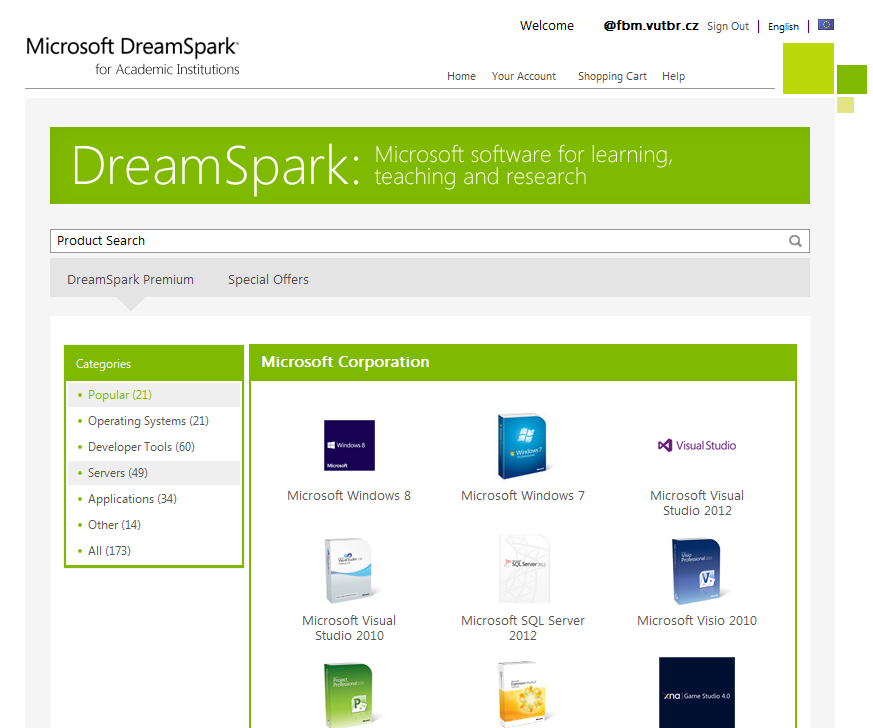Open the Microsoft Visio 2010 title link
Viewport: 873px width, 728px height.
click(697, 621)
